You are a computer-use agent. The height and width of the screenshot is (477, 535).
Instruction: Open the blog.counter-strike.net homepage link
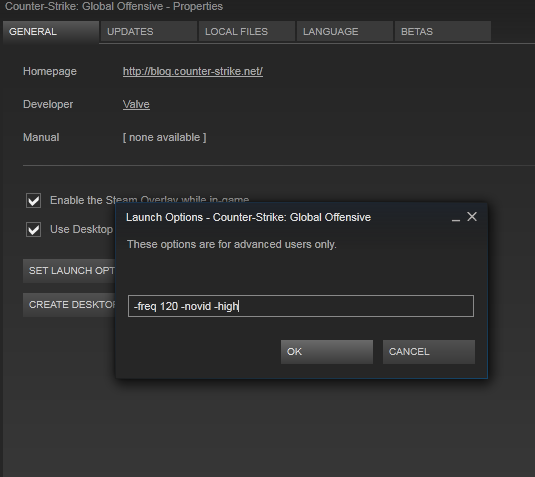point(193,71)
